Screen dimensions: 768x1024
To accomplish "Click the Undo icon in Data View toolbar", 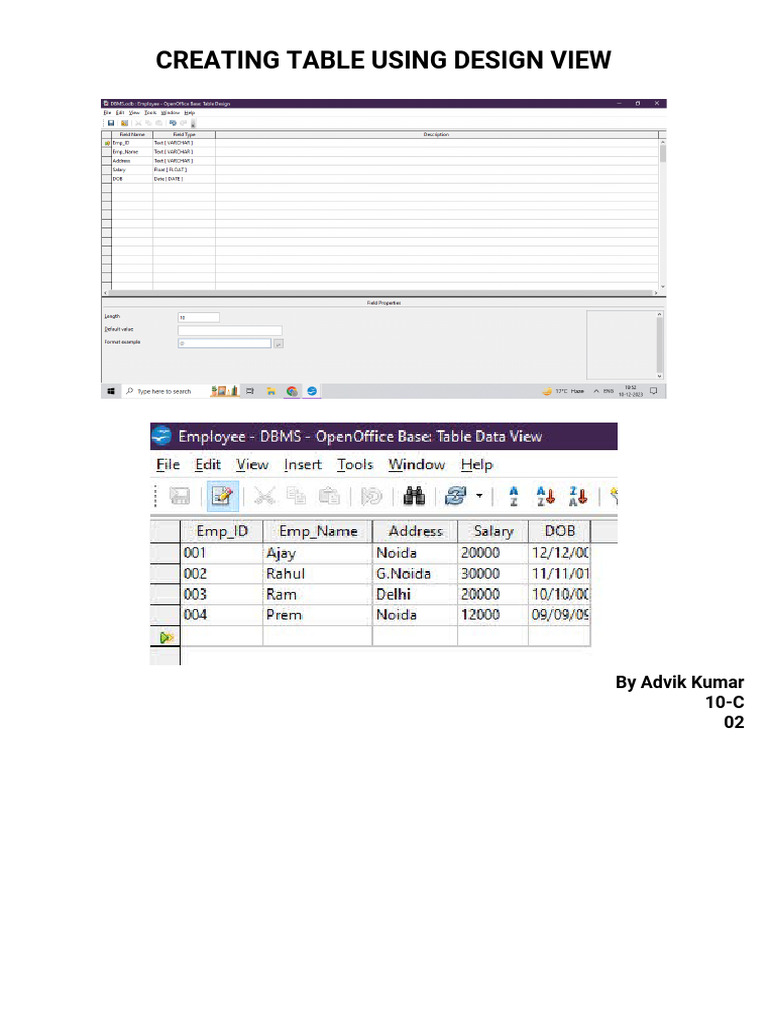I will 371,496.
